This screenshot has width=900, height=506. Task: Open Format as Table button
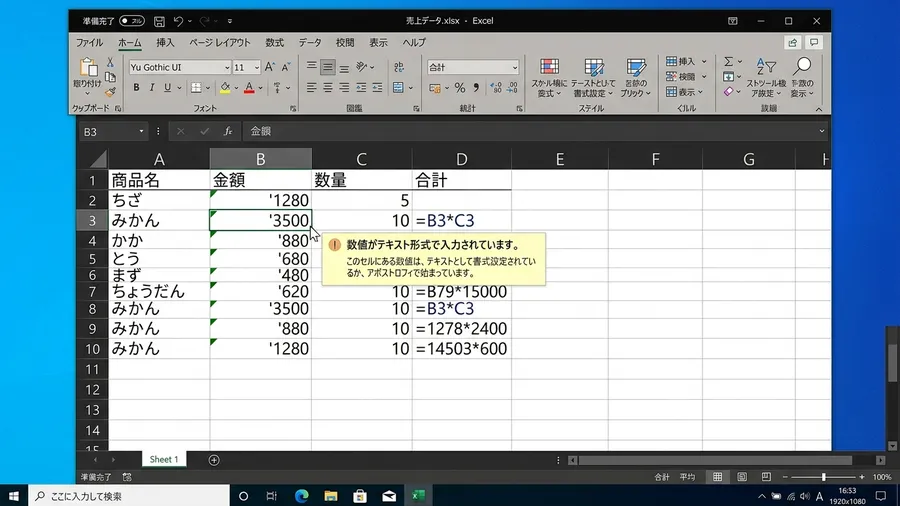point(593,77)
